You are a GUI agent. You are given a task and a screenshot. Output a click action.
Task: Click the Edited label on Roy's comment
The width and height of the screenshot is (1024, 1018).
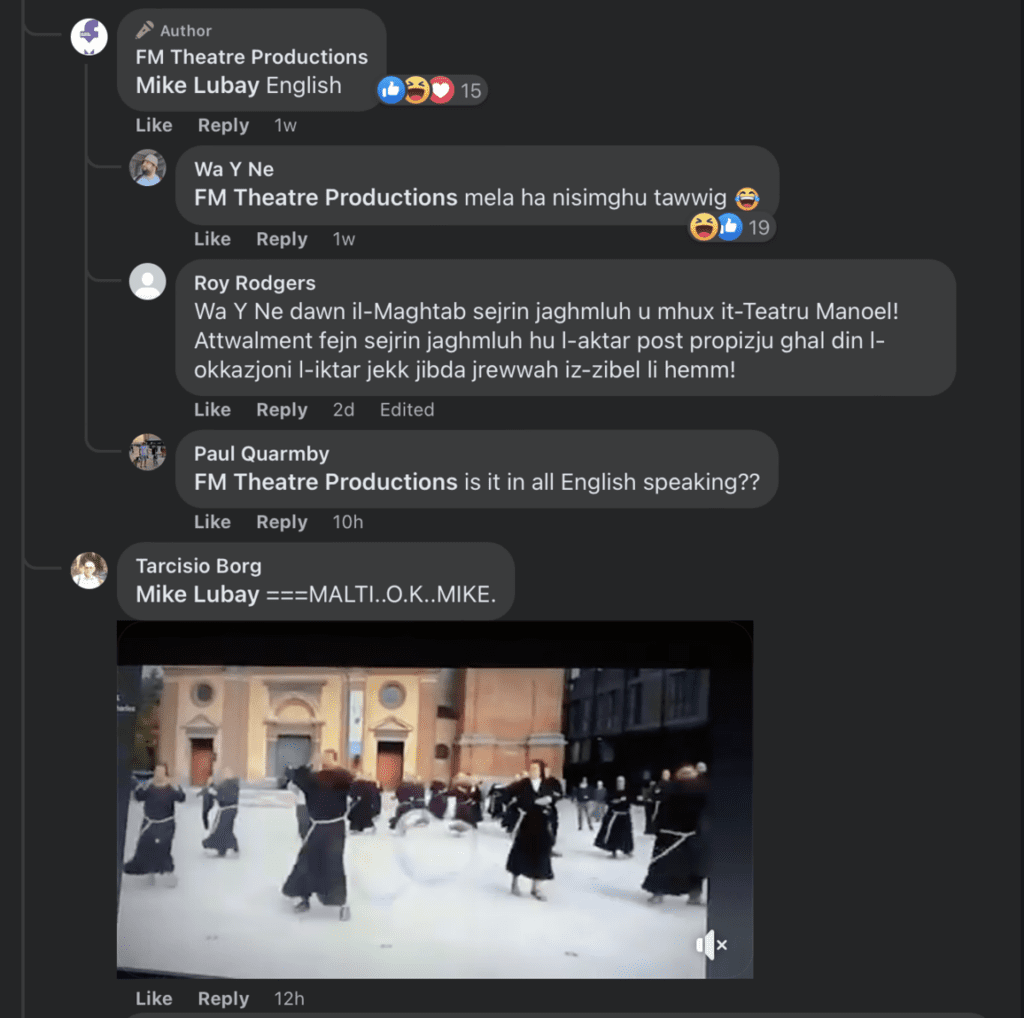coord(406,410)
